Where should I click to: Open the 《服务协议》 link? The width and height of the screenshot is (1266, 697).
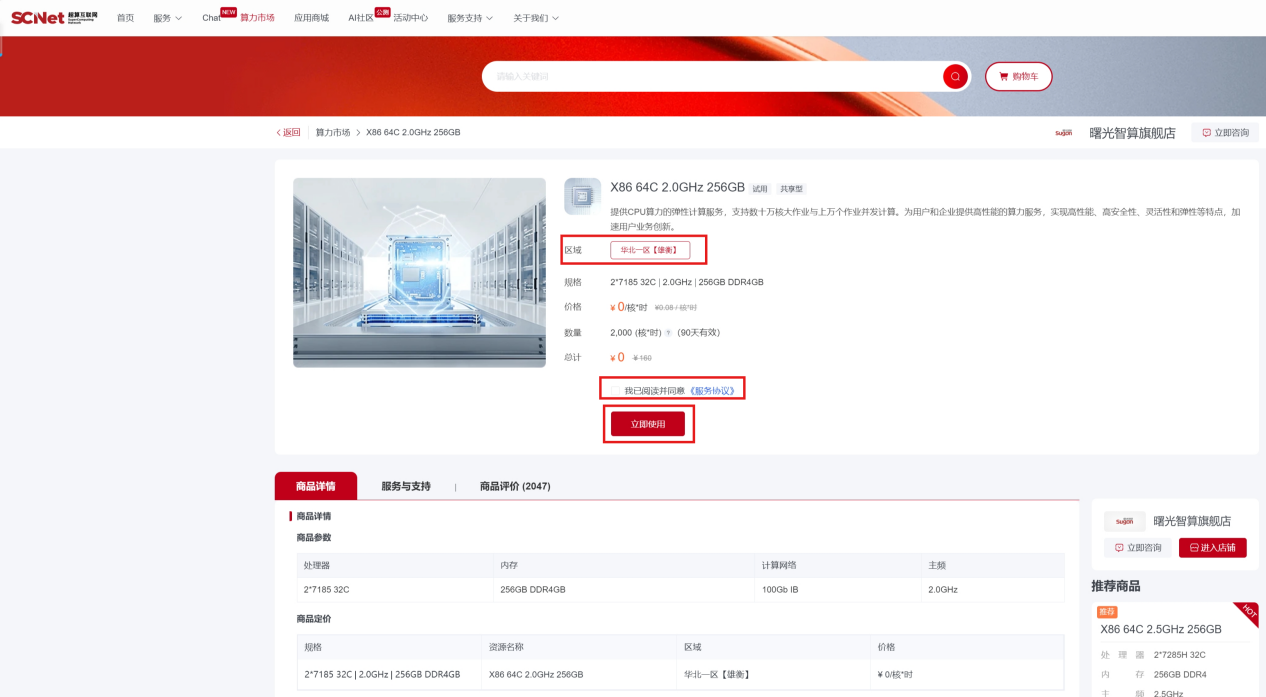tap(712, 391)
